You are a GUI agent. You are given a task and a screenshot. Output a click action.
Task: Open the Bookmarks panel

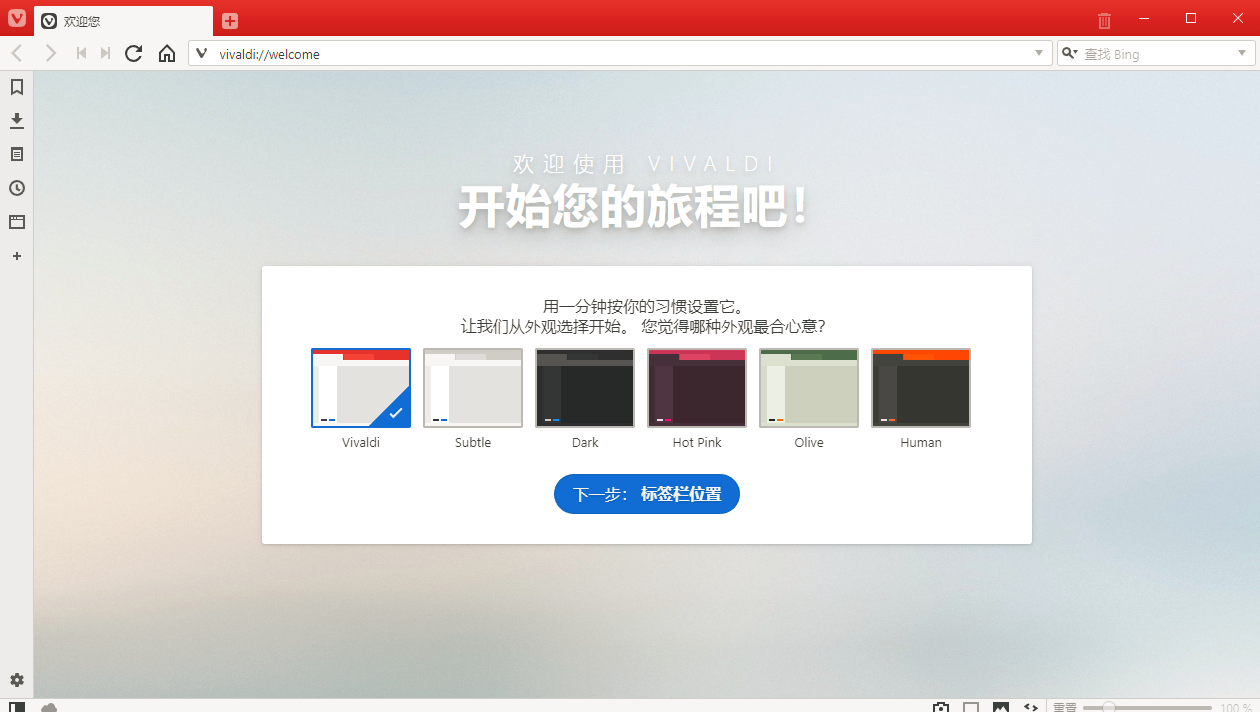17,87
